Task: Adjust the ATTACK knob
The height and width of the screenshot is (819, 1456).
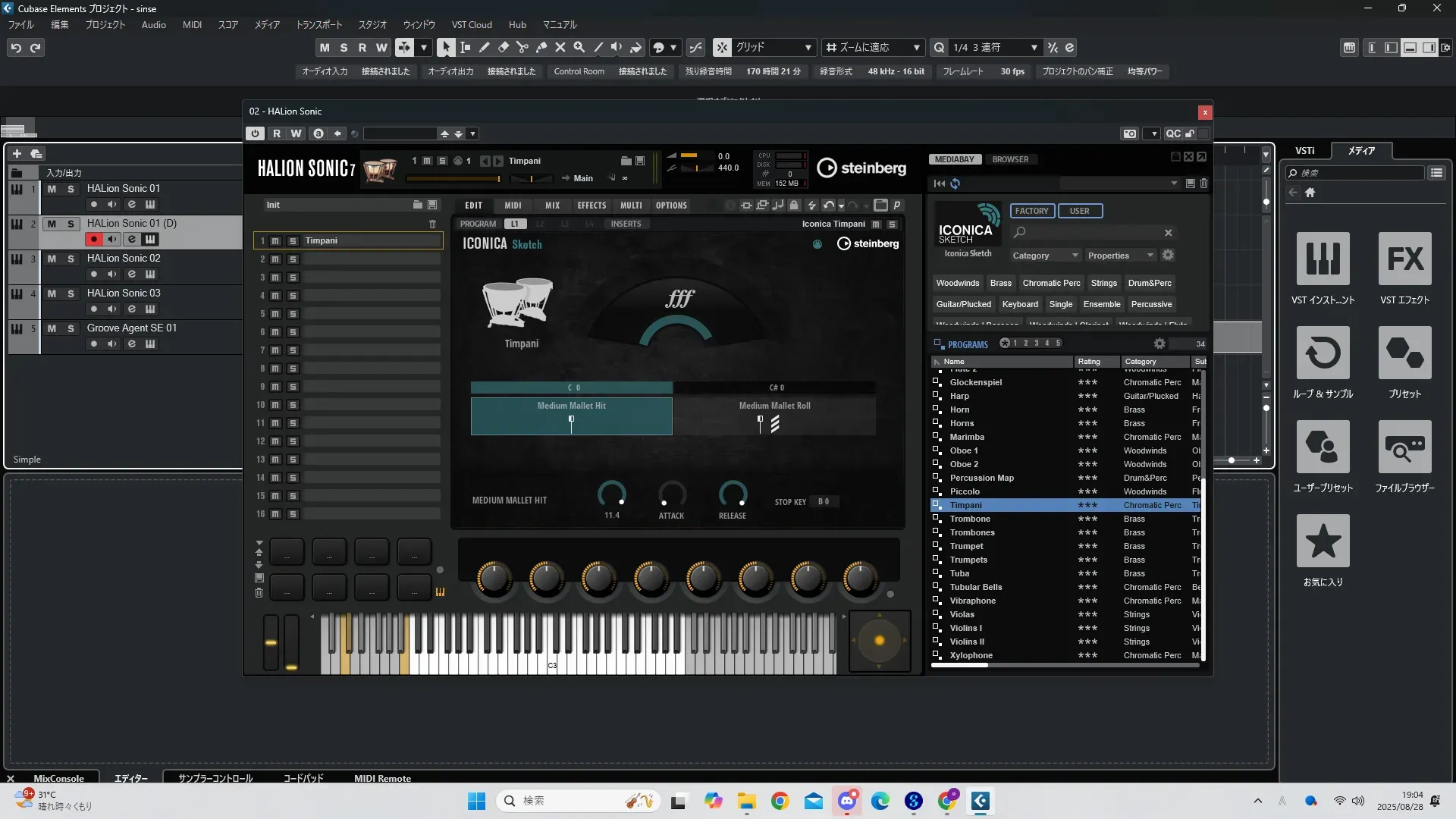Action: (671, 494)
